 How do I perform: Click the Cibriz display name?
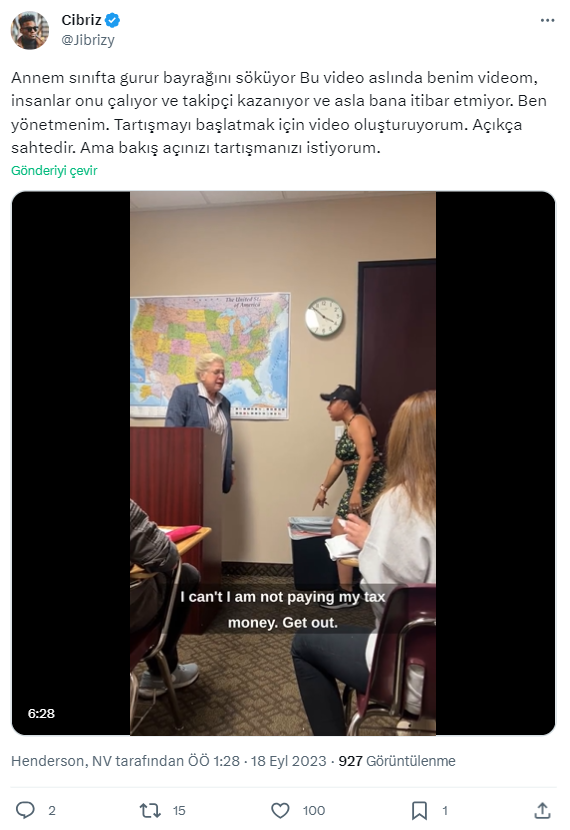pos(82,20)
